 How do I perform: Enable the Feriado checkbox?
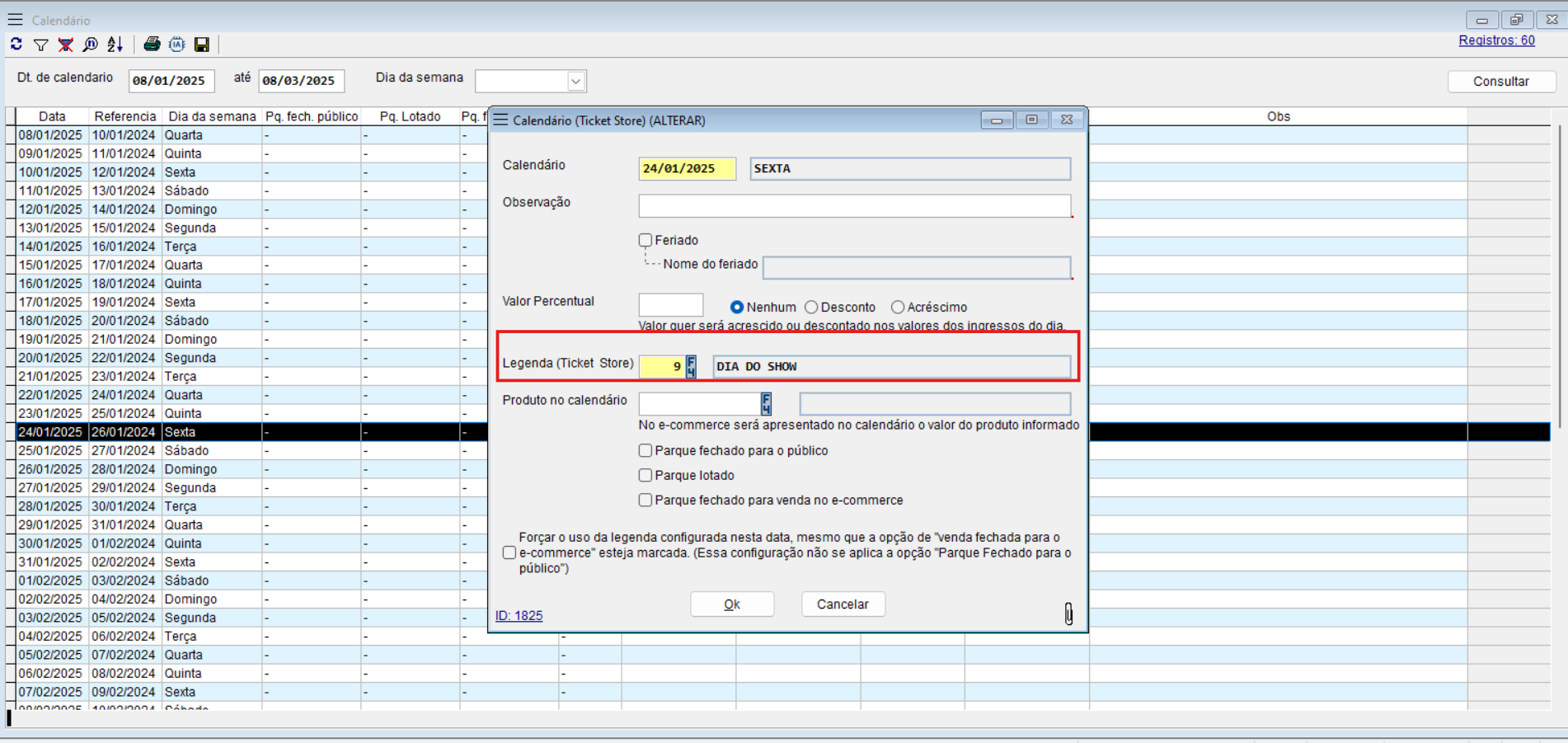[646, 240]
